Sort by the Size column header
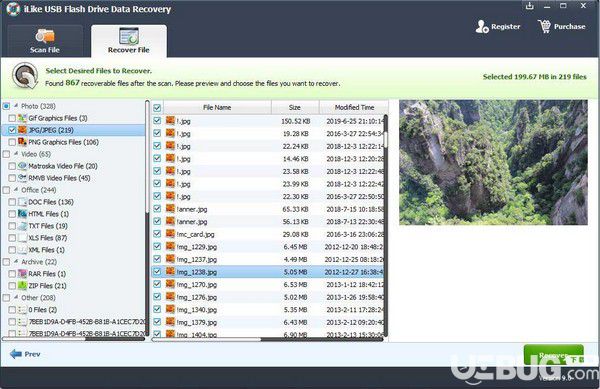The height and width of the screenshot is (389, 600). click(x=295, y=107)
